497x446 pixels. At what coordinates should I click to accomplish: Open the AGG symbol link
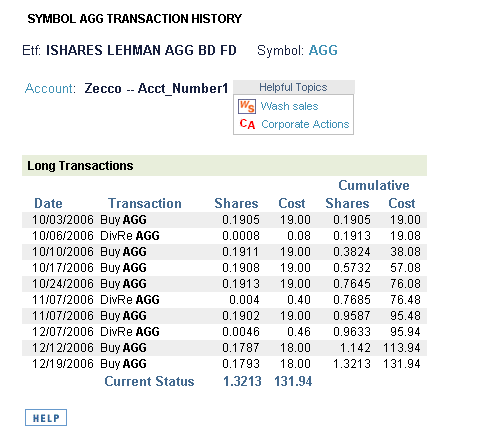pyautogui.click(x=323, y=50)
